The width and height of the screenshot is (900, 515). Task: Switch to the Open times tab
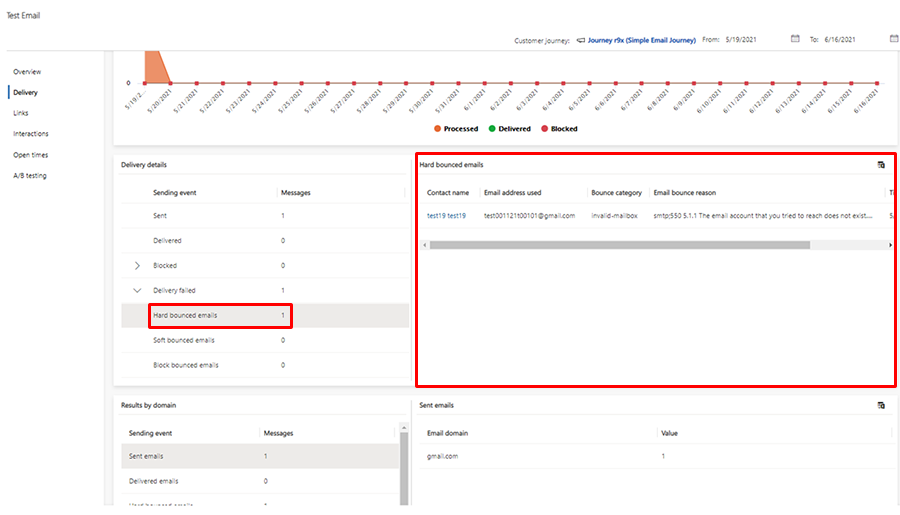[30, 155]
